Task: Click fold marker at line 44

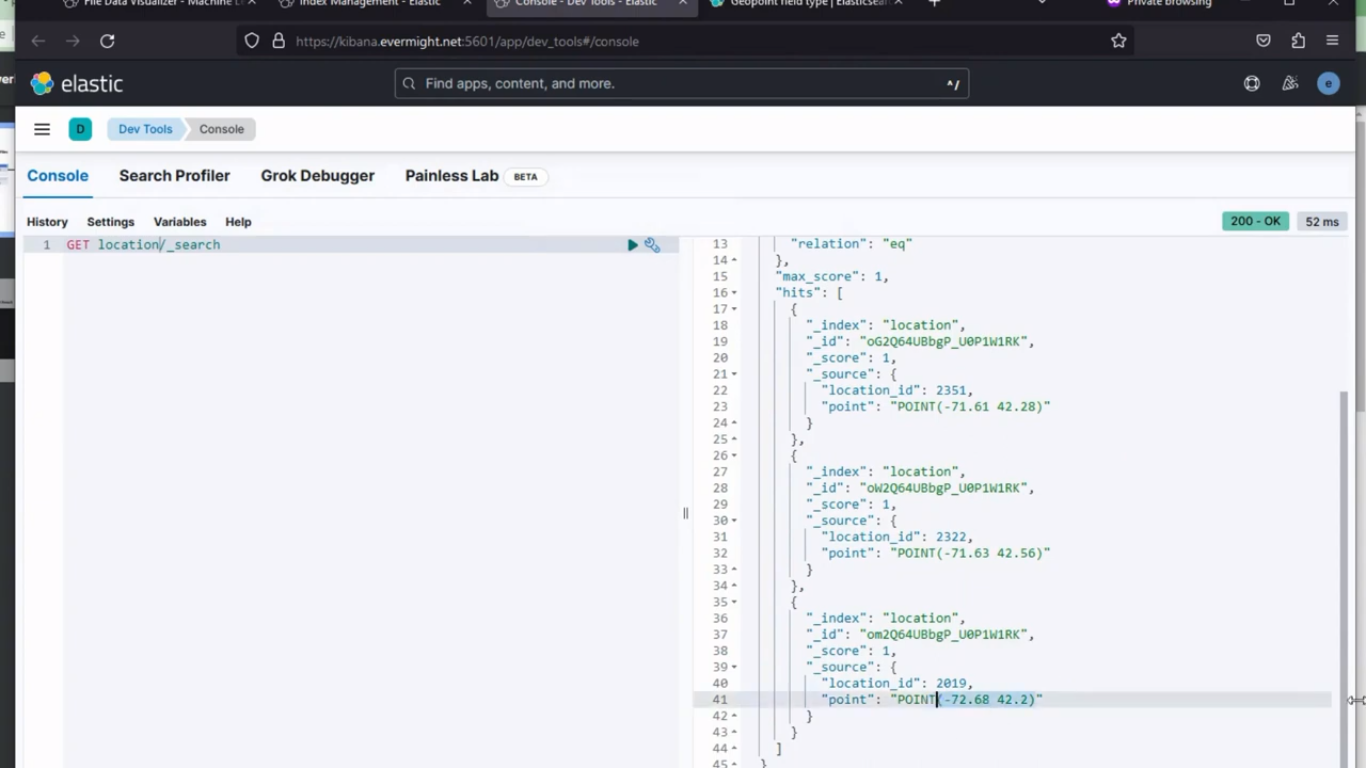Action: (734, 749)
